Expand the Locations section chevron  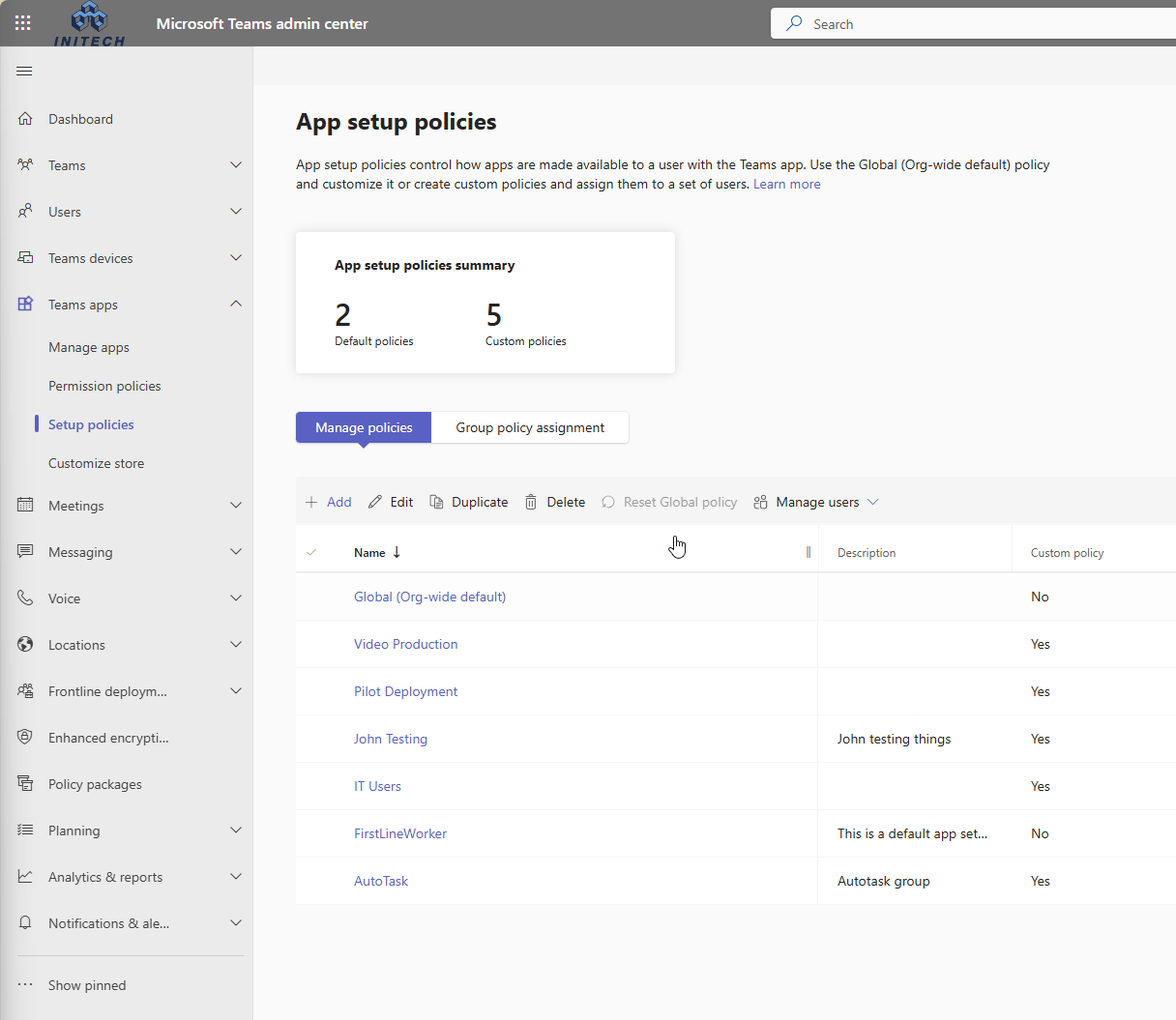pyautogui.click(x=236, y=645)
